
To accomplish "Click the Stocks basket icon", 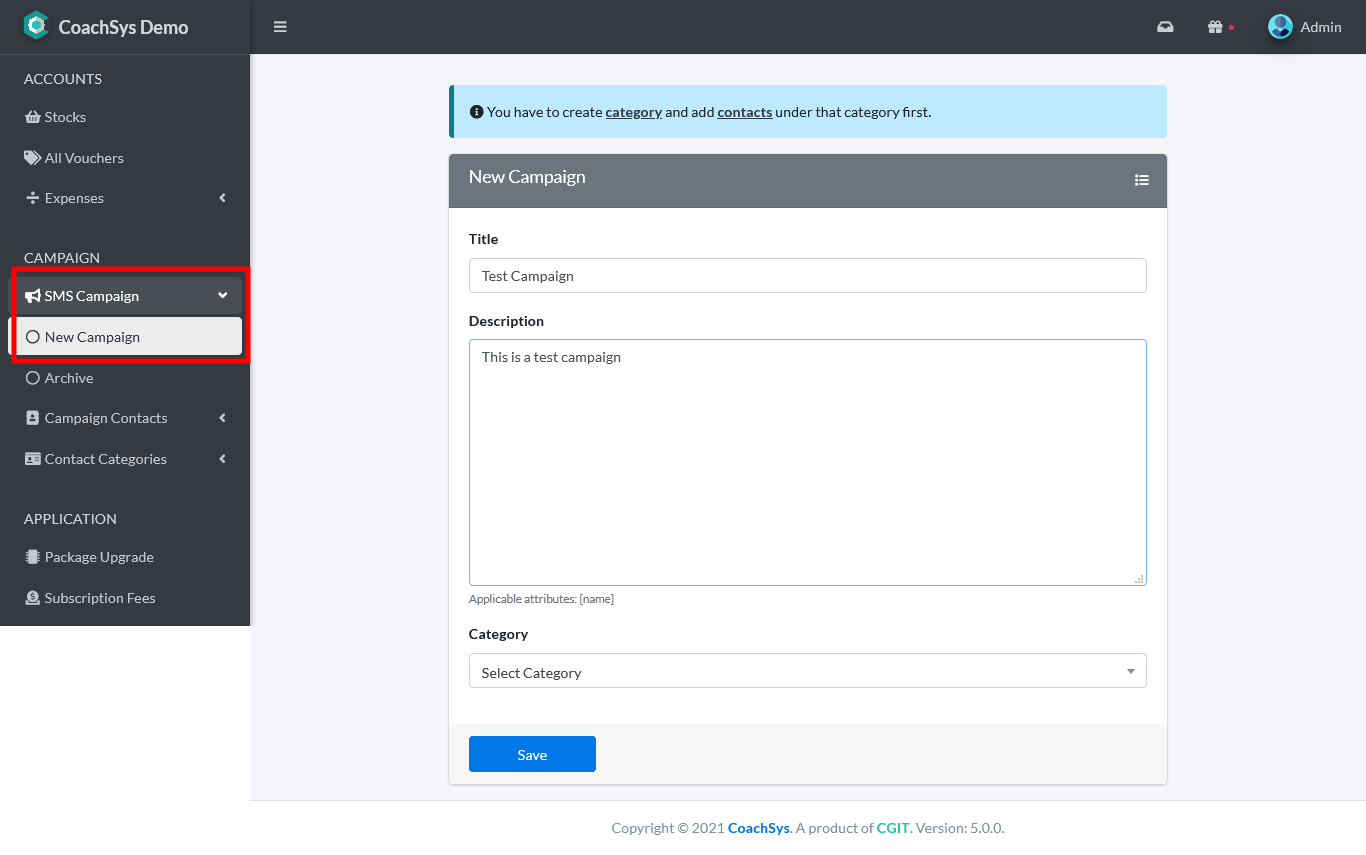I will (33, 117).
